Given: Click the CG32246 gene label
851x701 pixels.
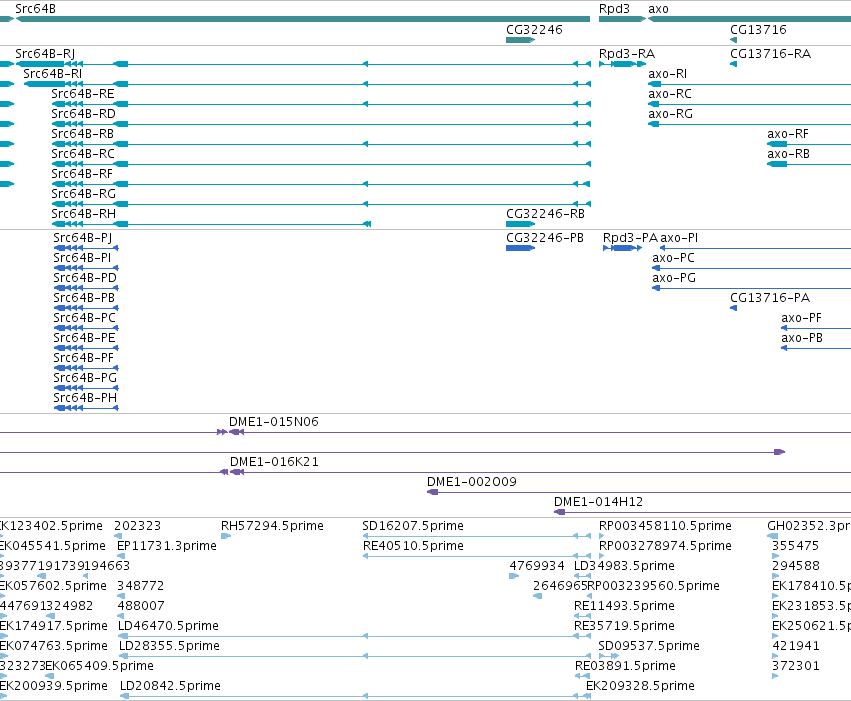Looking at the screenshot, I should 534,29.
